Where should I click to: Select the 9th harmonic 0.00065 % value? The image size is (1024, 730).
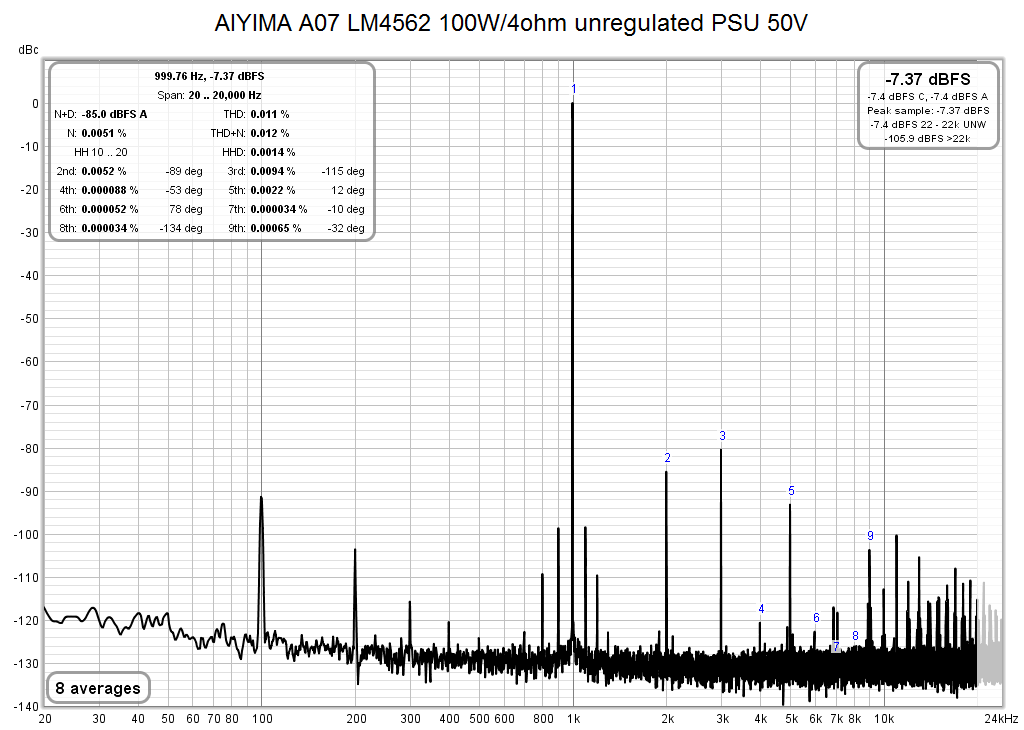click(276, 228)
